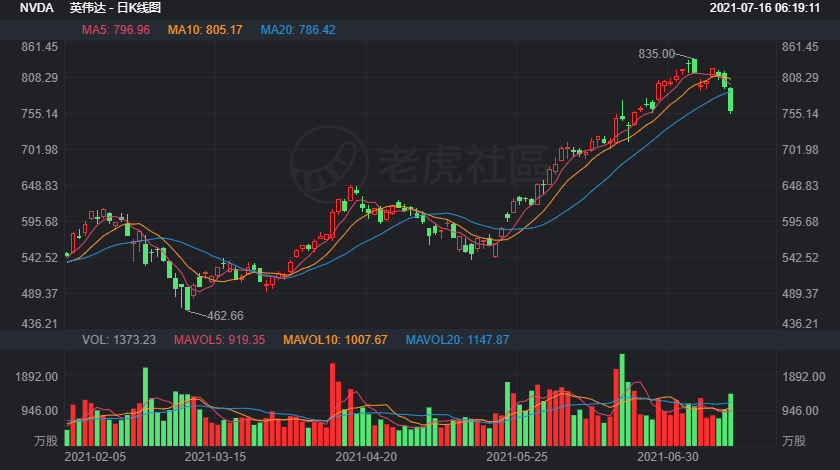This screenshot has height=470, width=840.
Task: Click the last green candlestick at far right
Action: [x=731, y=100]
